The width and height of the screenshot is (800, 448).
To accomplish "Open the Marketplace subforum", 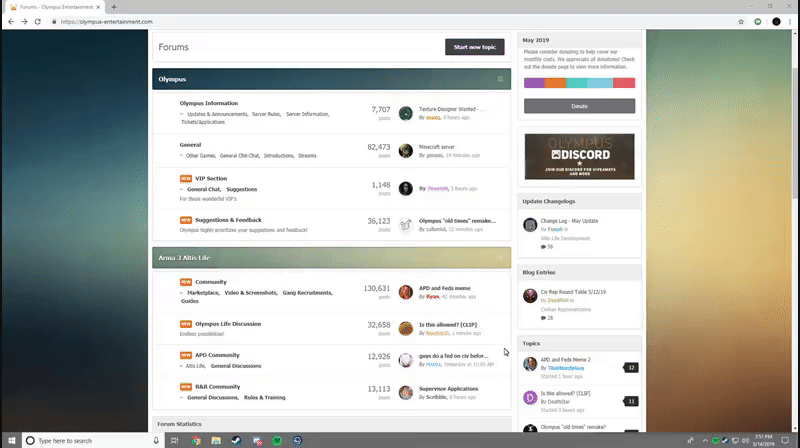I will tap(203, 293).
